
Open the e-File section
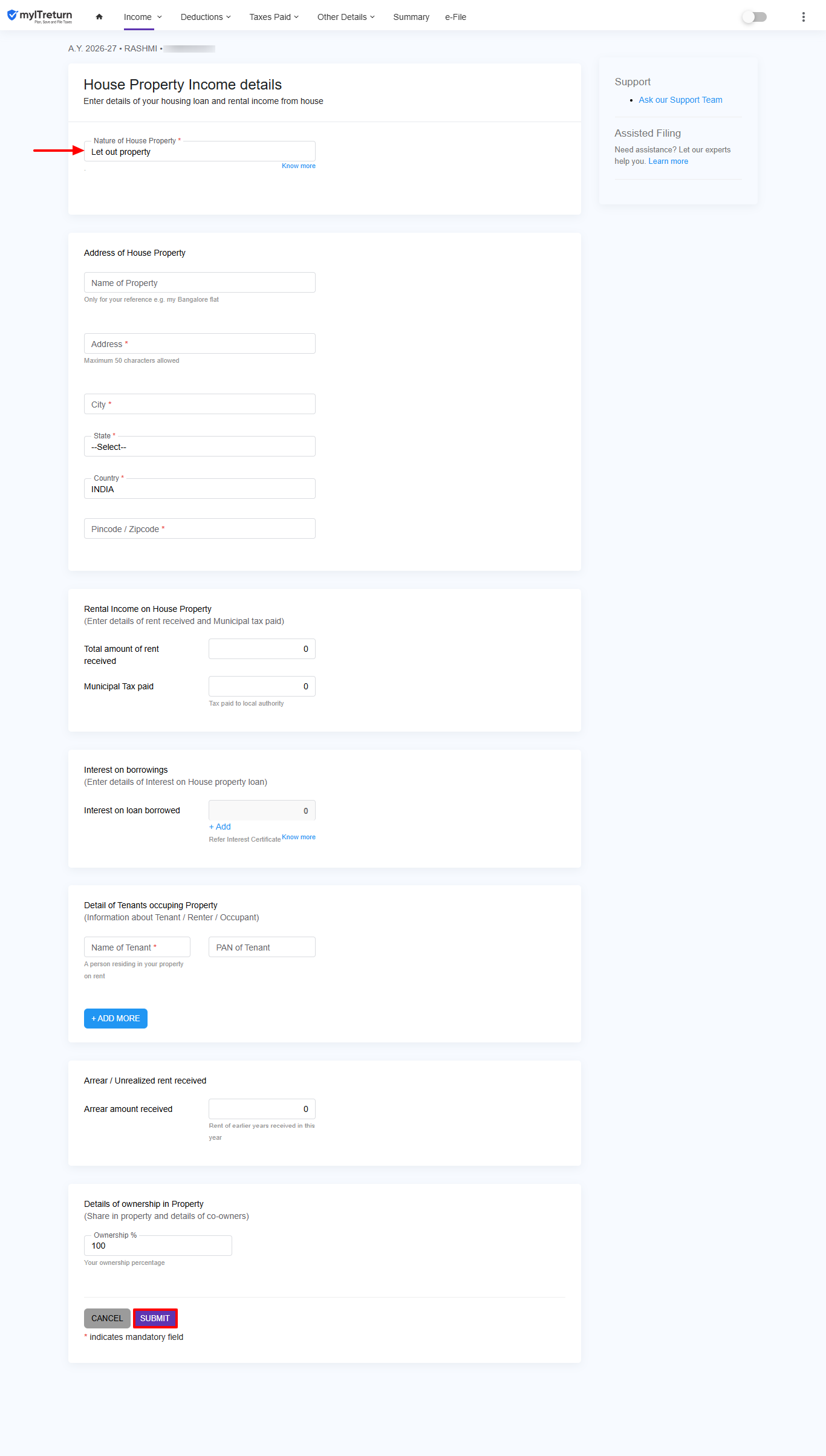pyautogui.click(x=455, y=17)
